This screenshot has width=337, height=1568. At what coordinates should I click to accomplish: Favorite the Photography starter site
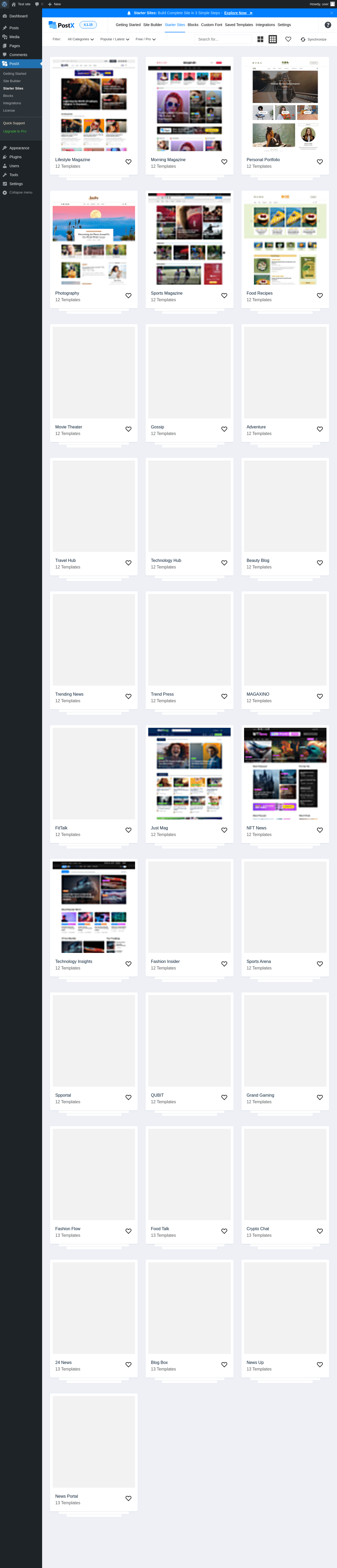(128, 295)
